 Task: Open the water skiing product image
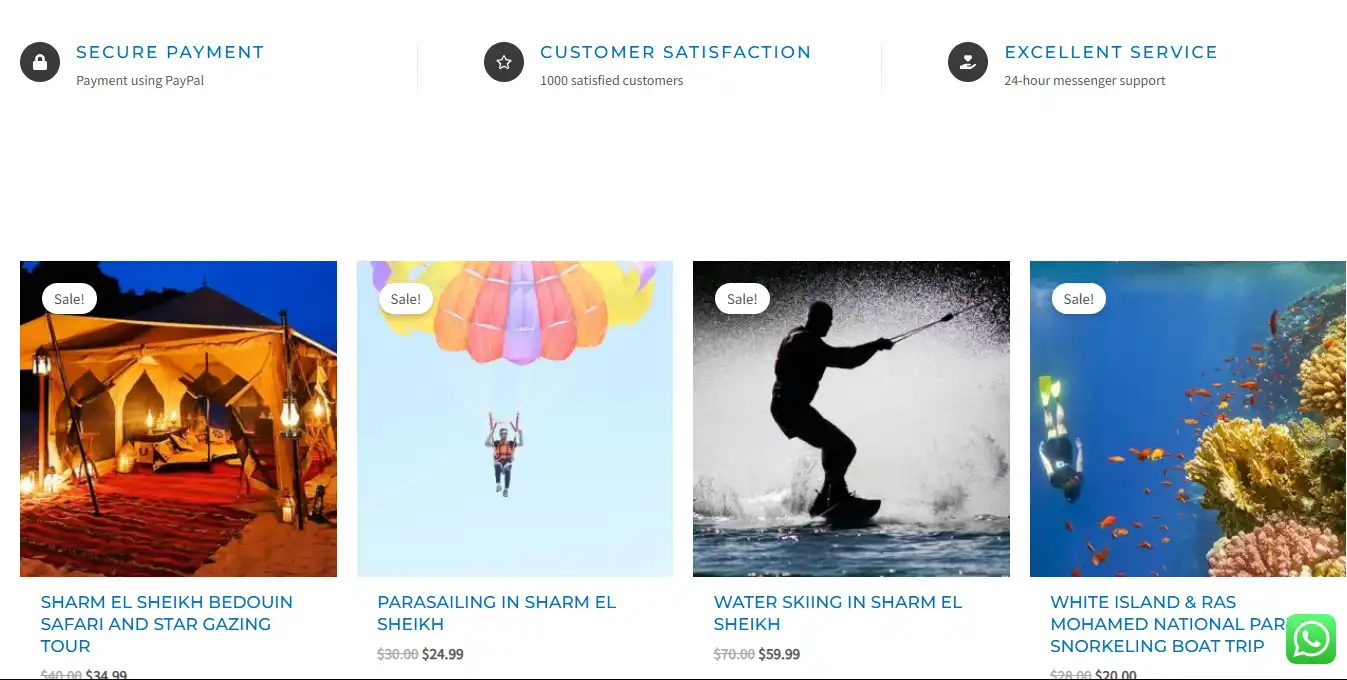tap(851, 419)
